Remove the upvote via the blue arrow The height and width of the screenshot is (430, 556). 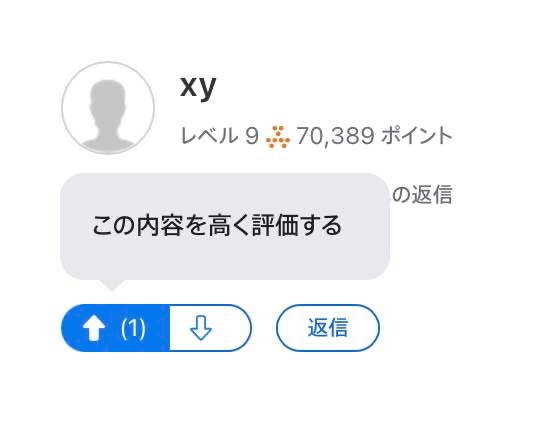pos(94,328)
